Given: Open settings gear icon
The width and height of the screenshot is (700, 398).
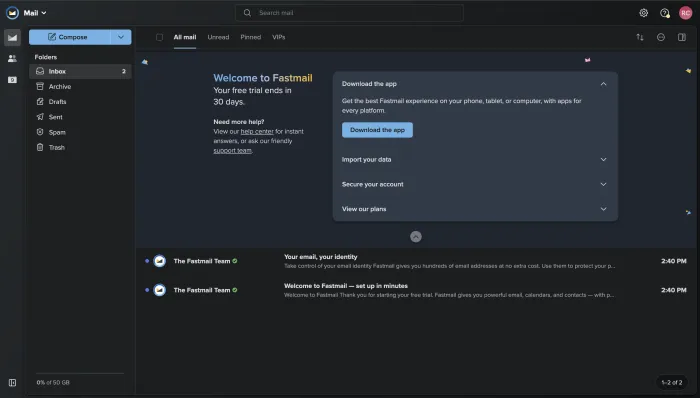Looking at the screenshot, I should [x=643, y=13].
